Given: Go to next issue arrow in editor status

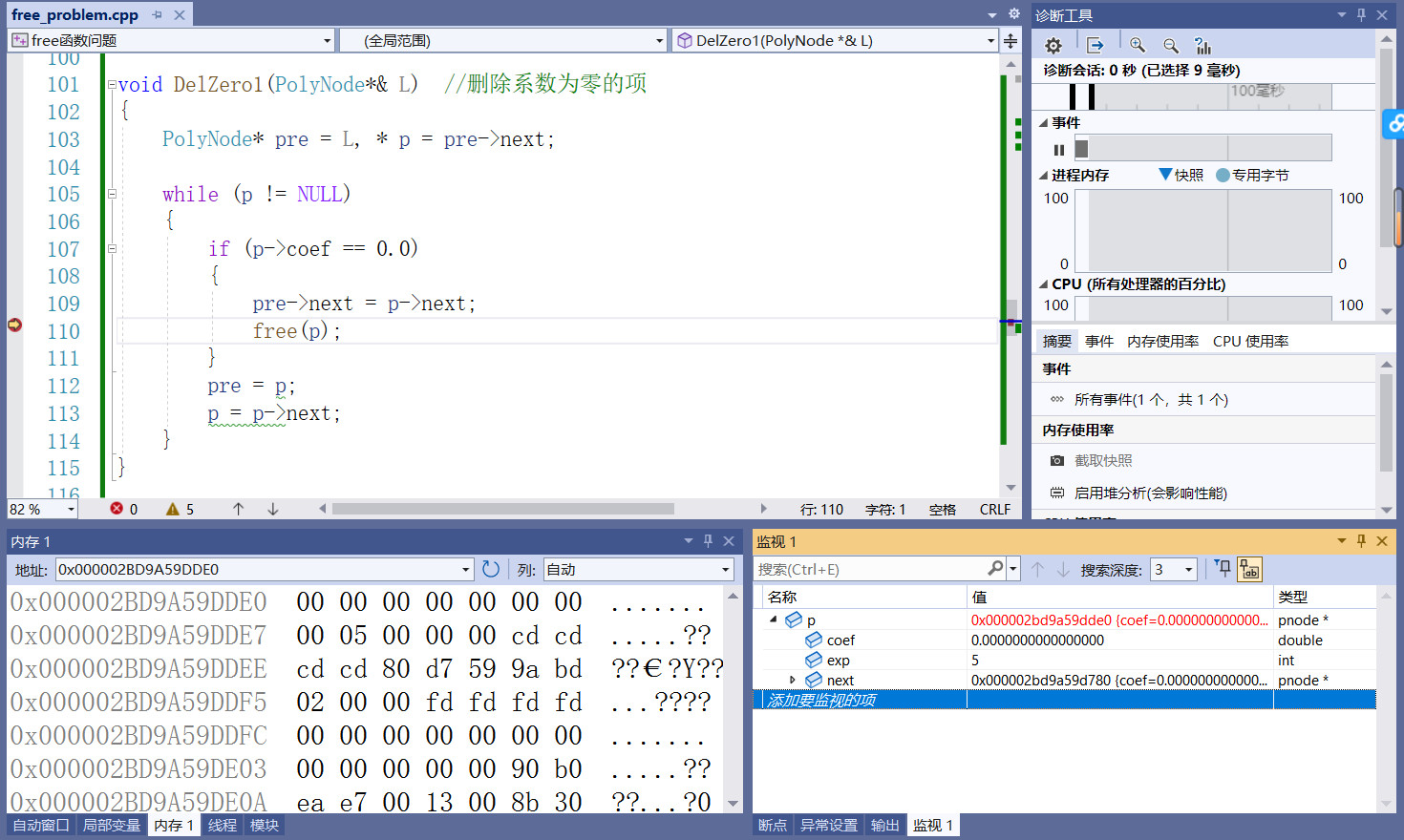Looking at the screenshot, I should [x=273, y=509].
